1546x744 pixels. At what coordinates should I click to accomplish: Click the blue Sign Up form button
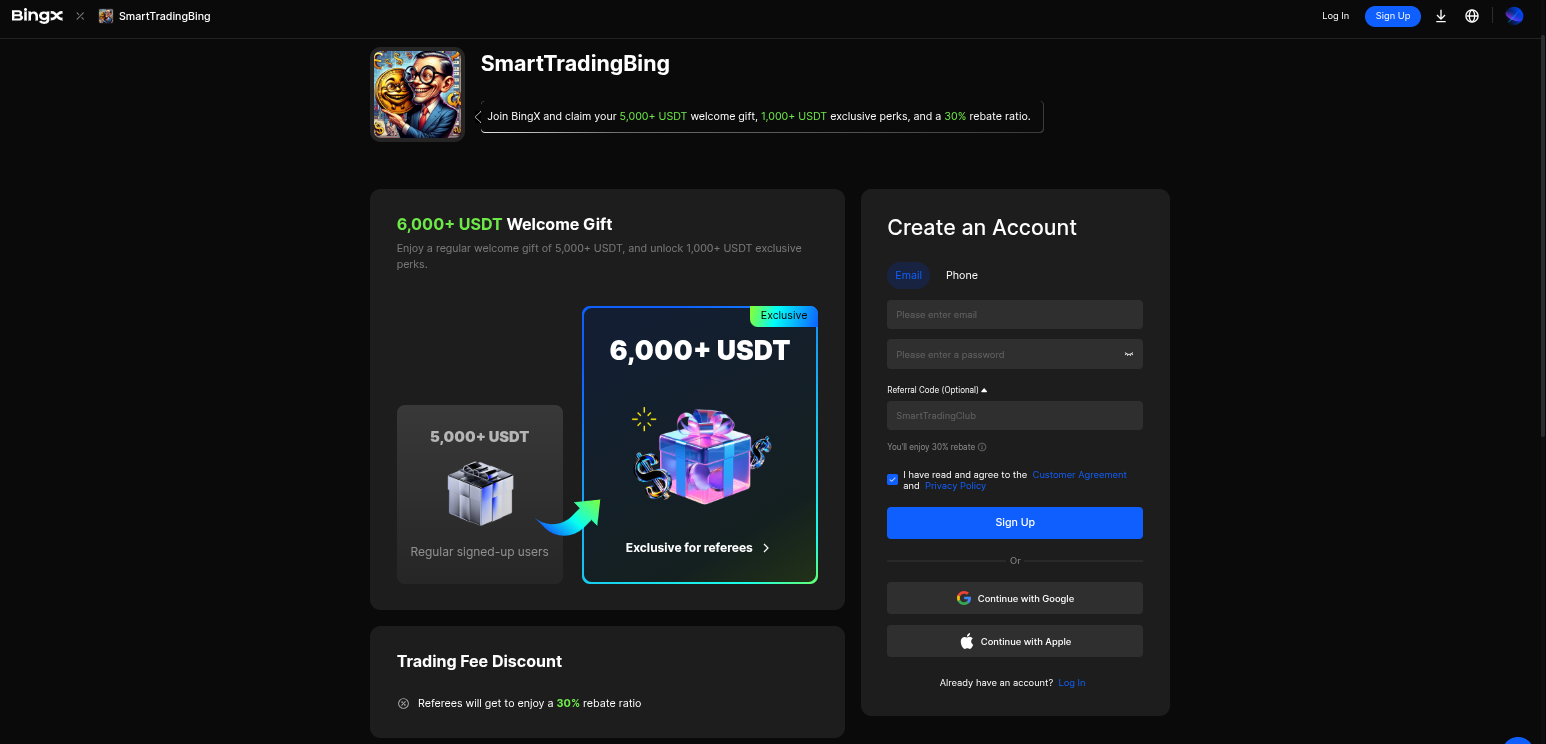click(1015, 523)
